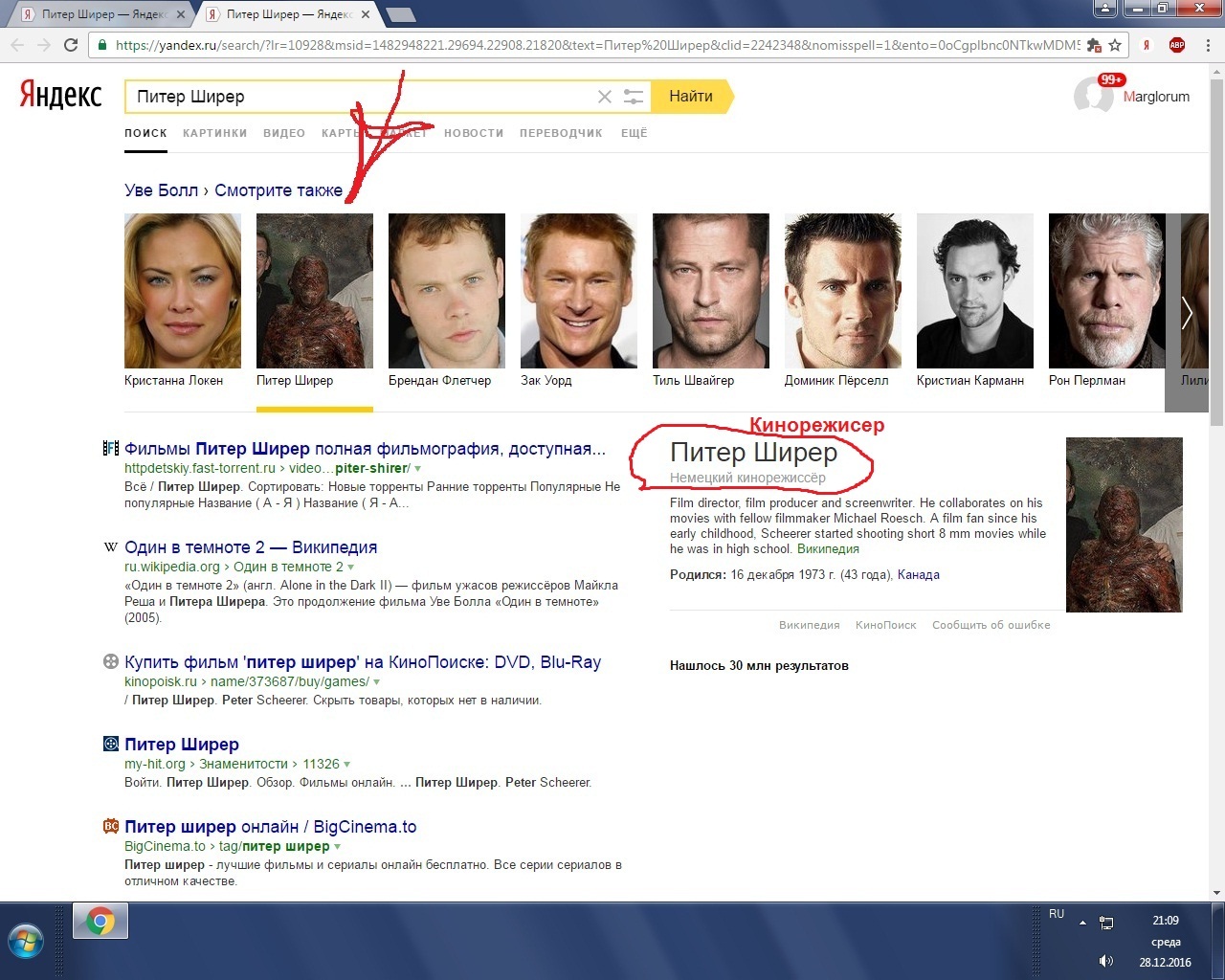
Task: Open result Фильмы Питер Ширер полная фильмография
Action: (x=365, y=449)
